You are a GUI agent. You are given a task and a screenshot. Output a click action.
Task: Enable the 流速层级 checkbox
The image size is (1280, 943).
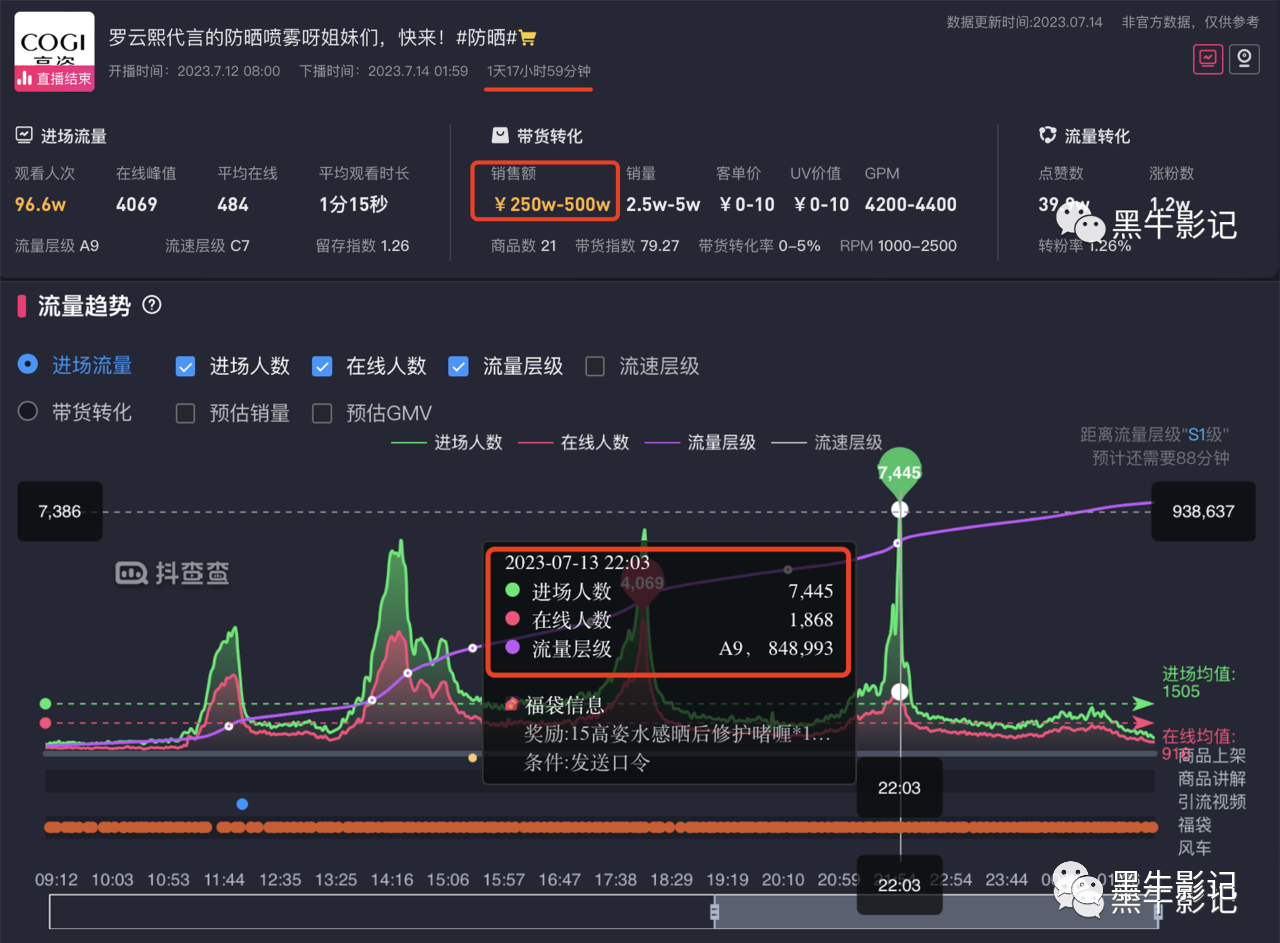(595, 366)
